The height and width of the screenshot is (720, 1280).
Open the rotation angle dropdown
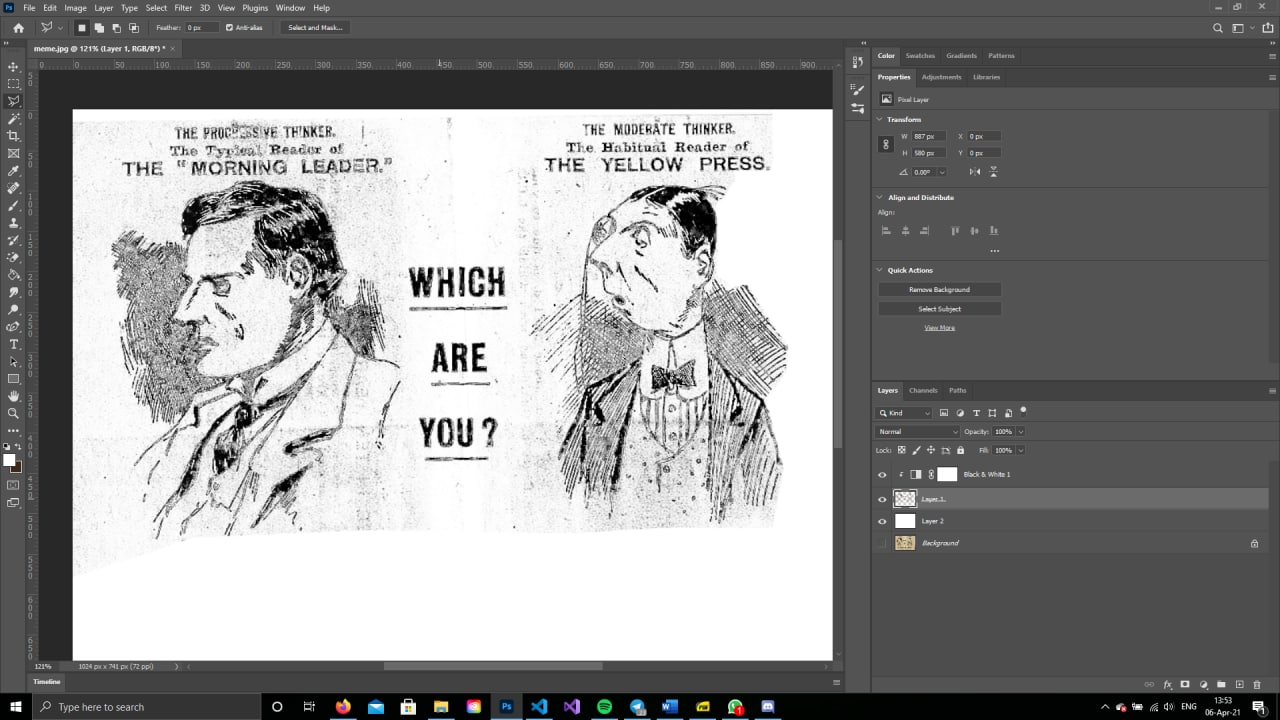[x=942, y=172]
